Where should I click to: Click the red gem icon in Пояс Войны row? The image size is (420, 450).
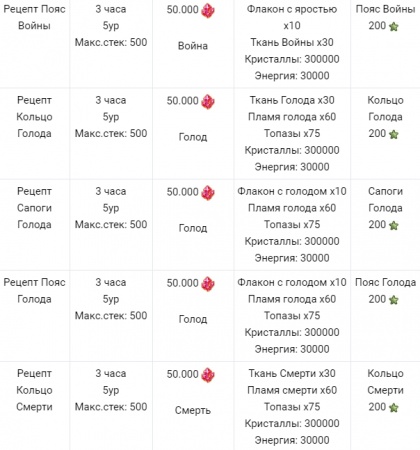point(208,11)
